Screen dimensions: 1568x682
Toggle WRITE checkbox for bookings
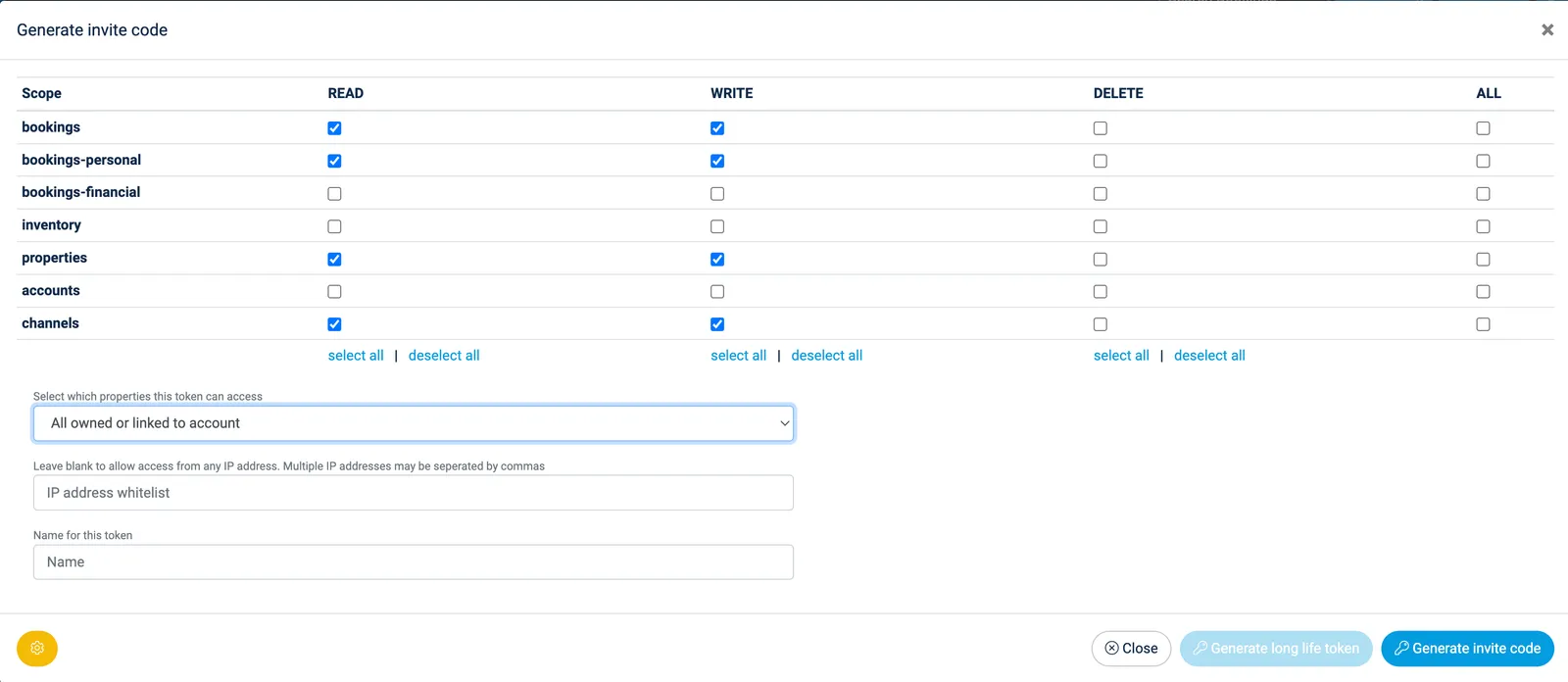pos(717,128)
